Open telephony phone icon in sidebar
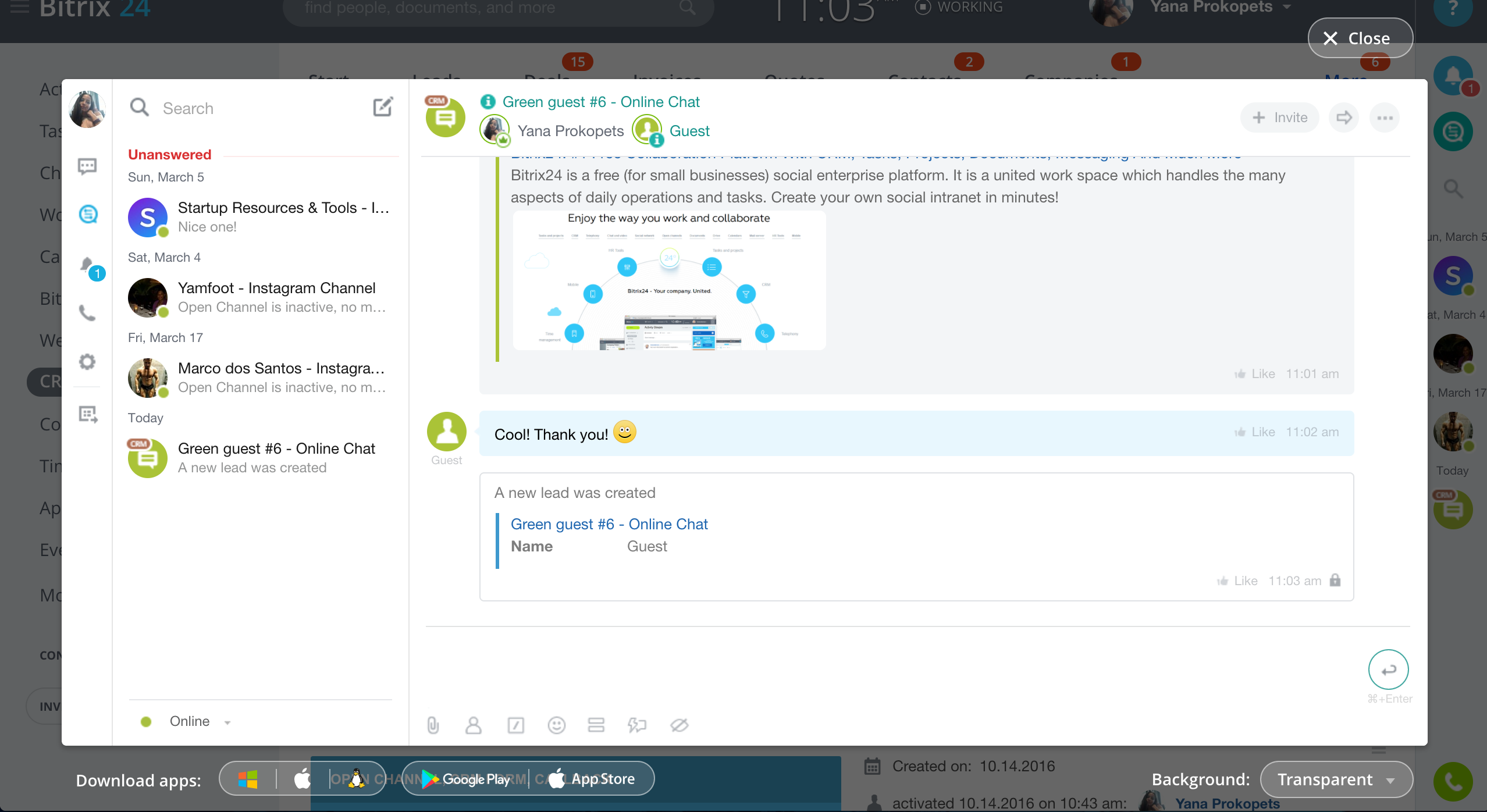Viewport: 1487px width, 812px height. tap(87, 314)
